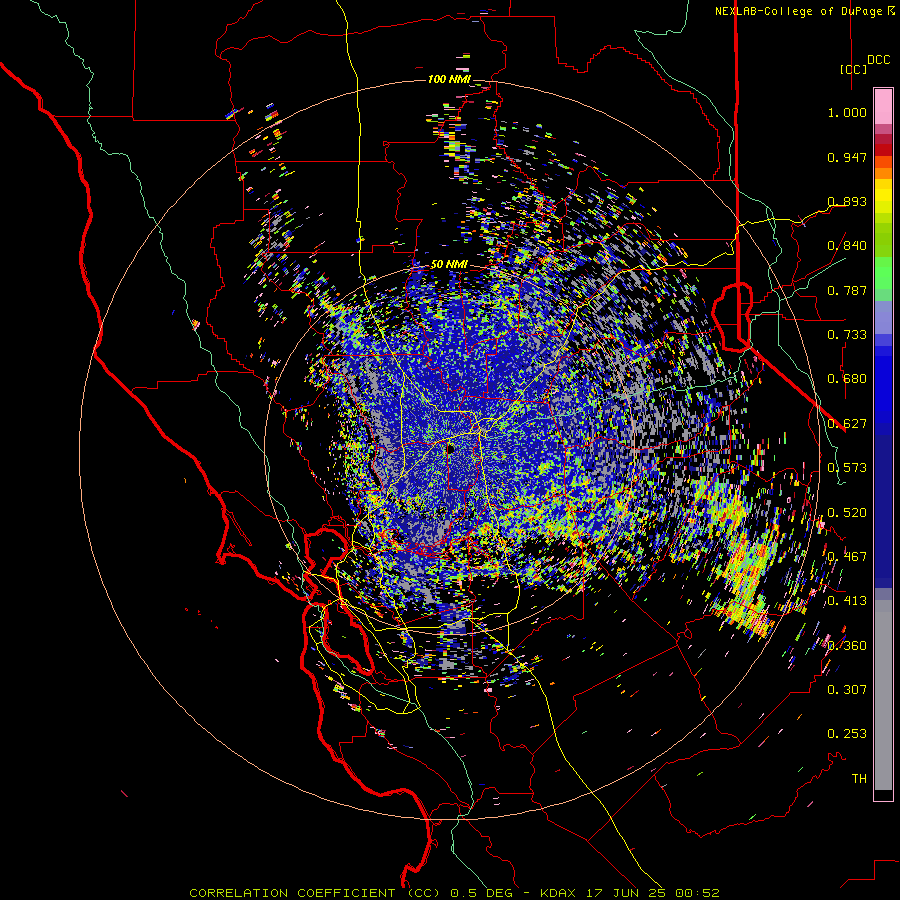Click the 0.947 legend value
Screen dimensions: 900x900
coord(847,157)
